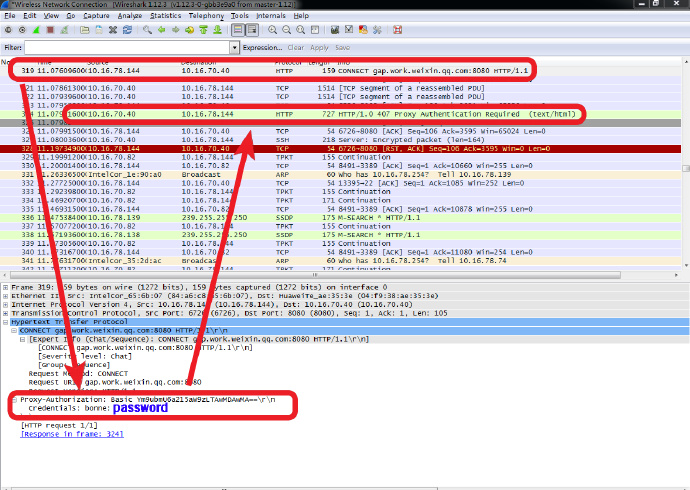Collapse the CONNECT request line node

tap(14, 330)
